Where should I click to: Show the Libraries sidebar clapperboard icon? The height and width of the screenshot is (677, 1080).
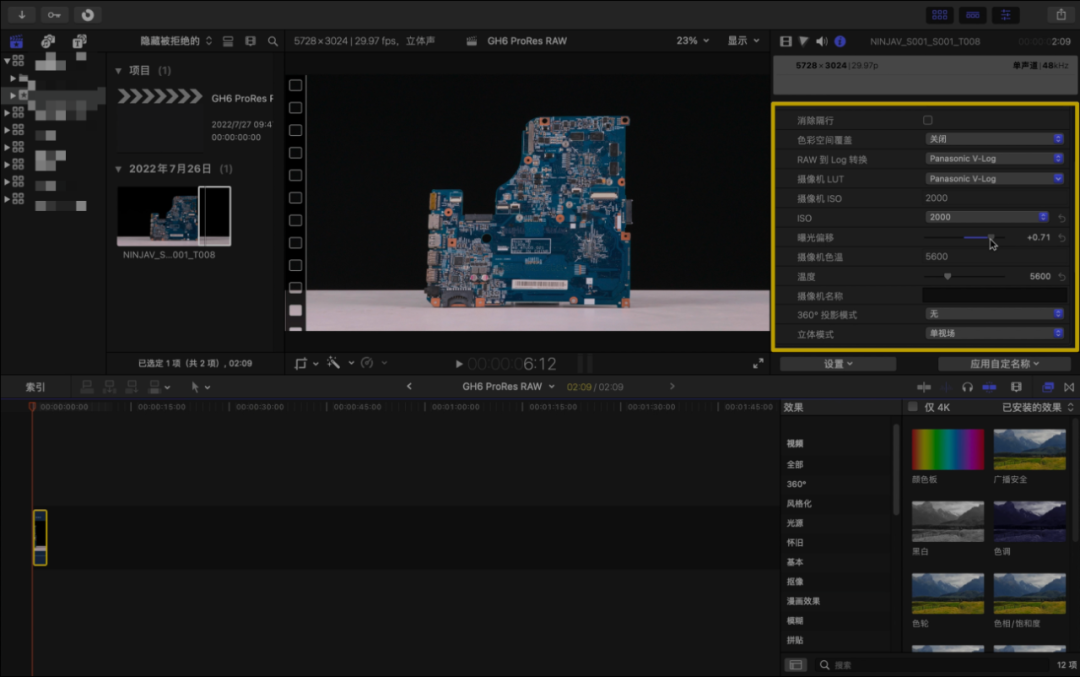tap(17, 41)
